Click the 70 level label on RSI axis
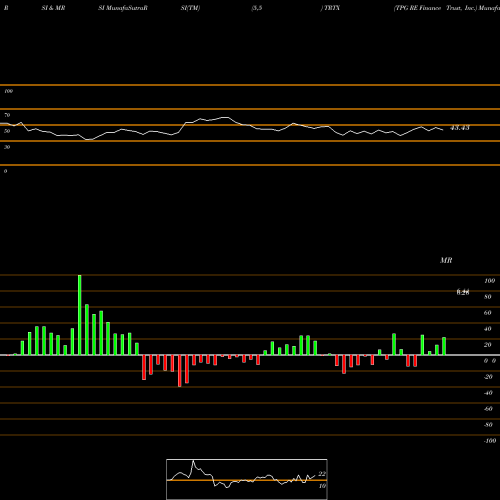Viewport: 500px width, 500px height. pyautogui.click(x=7, y=115)
